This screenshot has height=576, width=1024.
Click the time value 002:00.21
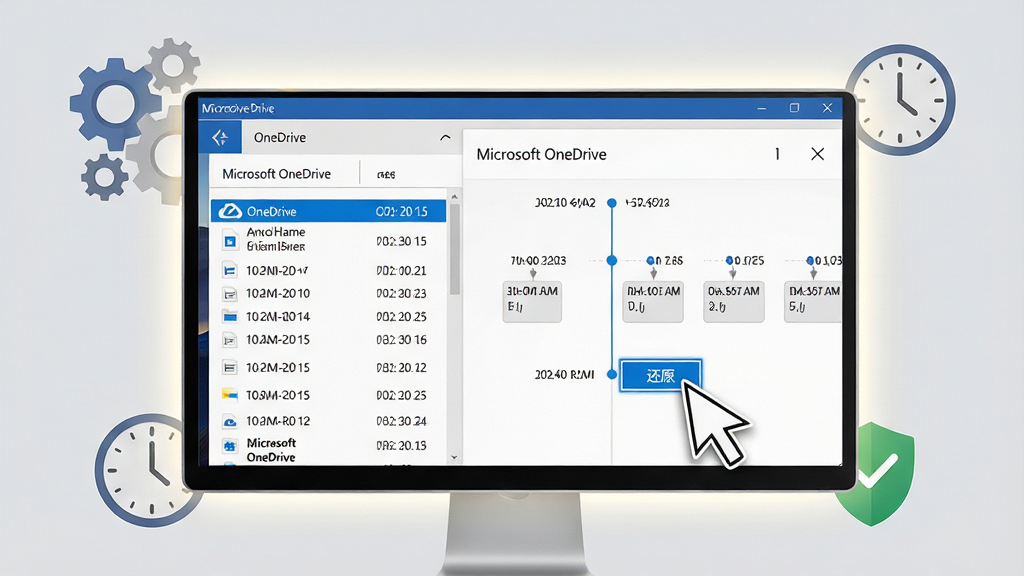click(x=401, y=270)
